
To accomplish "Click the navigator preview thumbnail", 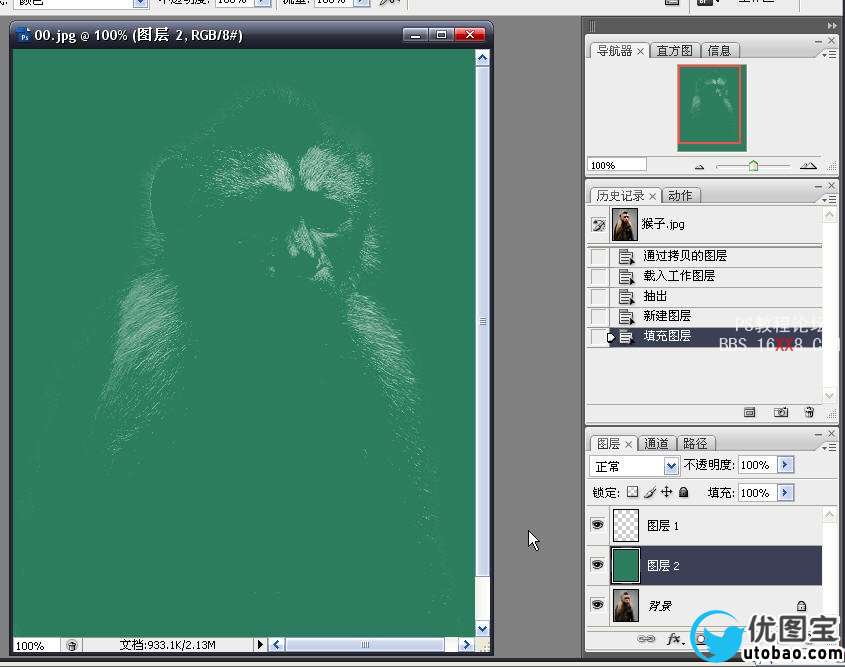I will coord(711,108).
